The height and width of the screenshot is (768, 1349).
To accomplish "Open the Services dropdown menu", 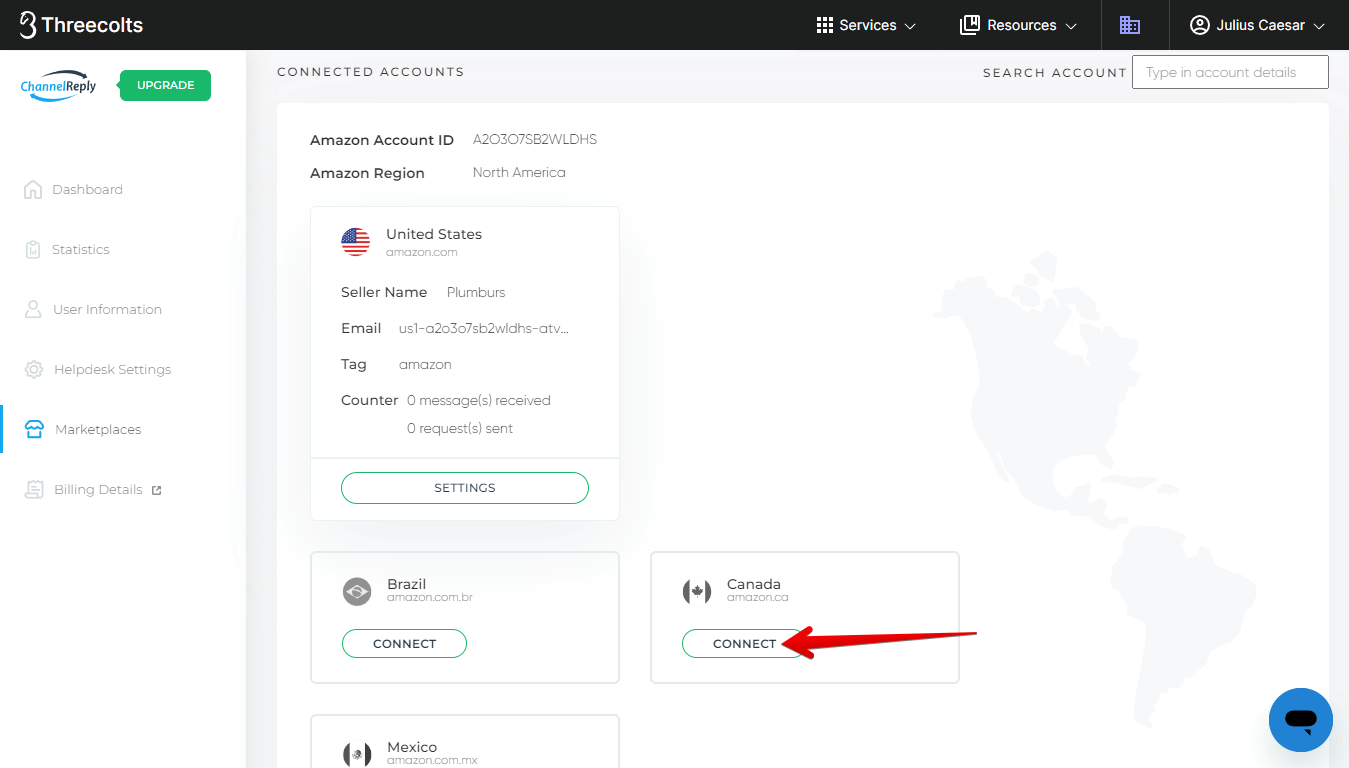I will [x=866, y=25].
